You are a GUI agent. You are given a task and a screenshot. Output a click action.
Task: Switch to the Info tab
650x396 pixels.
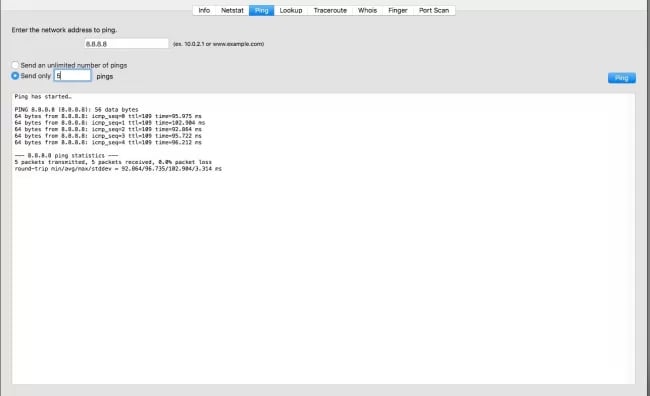pos(204,10)
